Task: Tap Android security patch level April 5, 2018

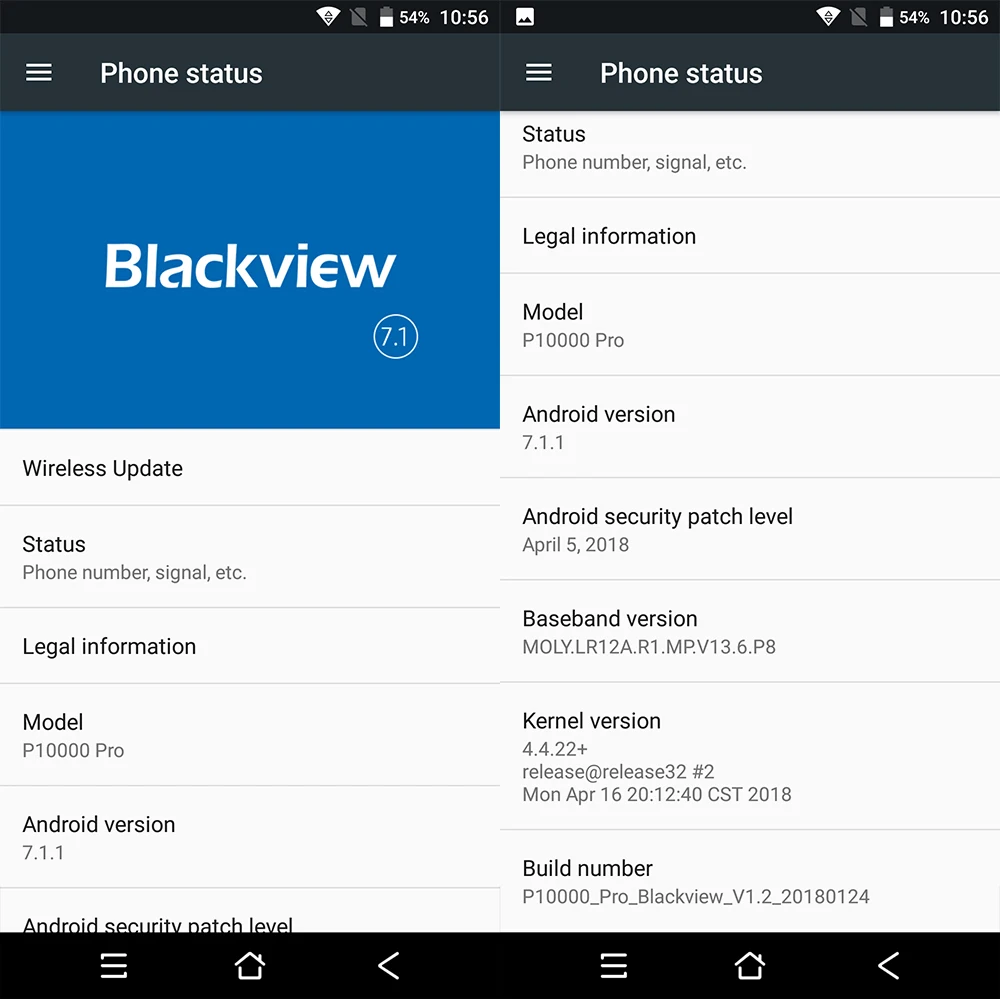Action: pyautogui.click(x=750, y=529)
